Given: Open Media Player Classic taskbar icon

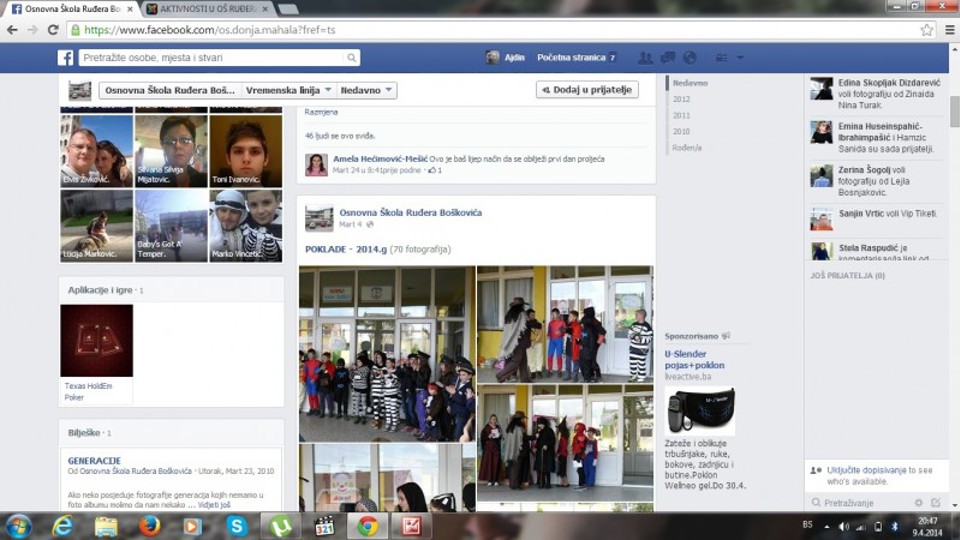Looking at the screenshot, I should click(x=324, y=526).
